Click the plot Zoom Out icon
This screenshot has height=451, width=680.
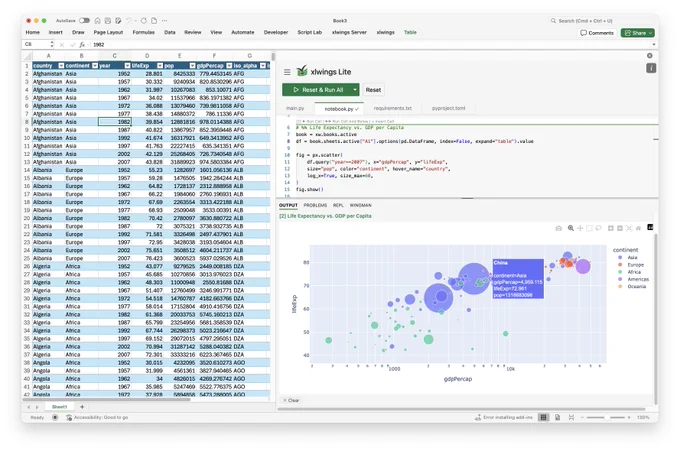[x=620, y=228]
